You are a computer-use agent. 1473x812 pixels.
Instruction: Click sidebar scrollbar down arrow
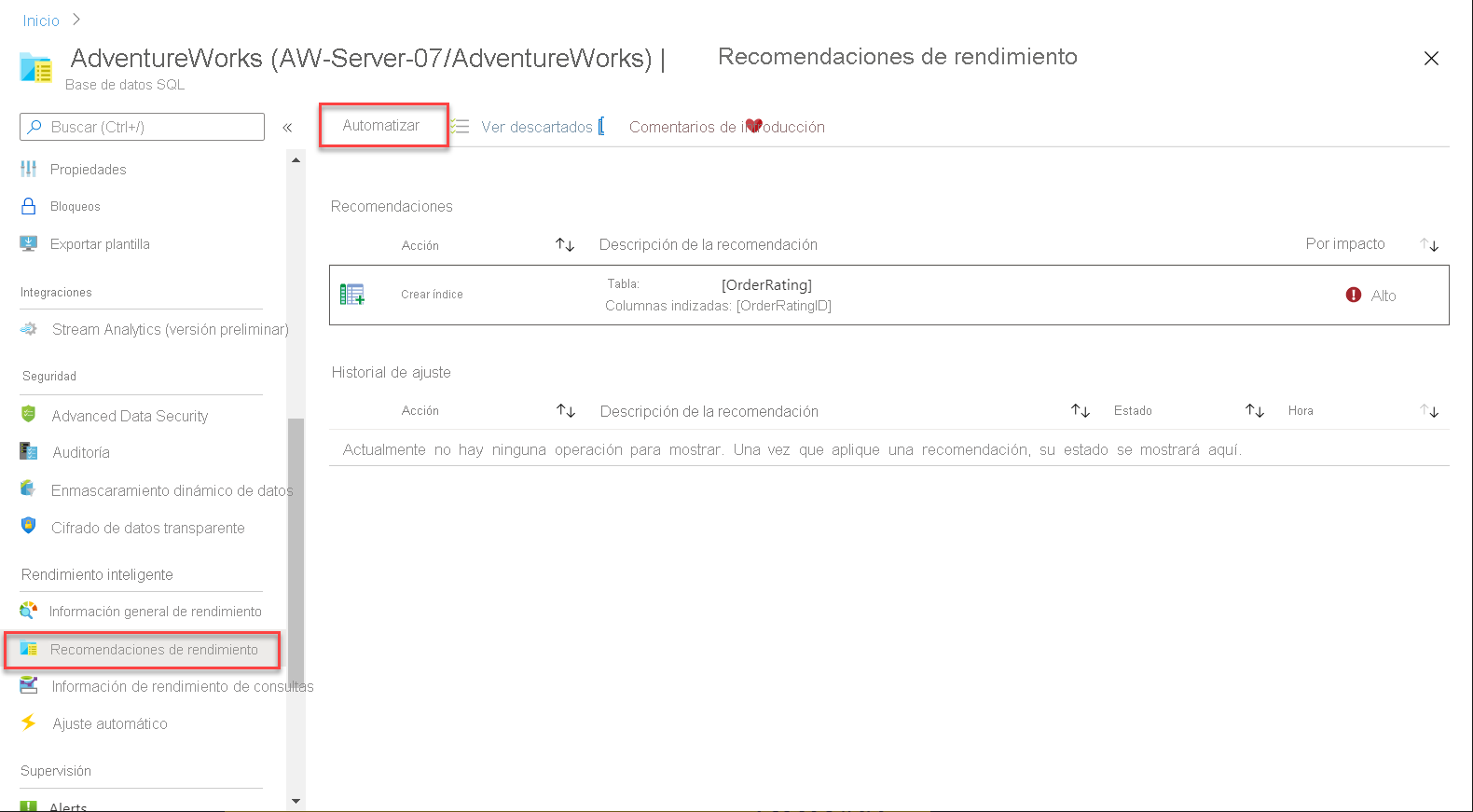coord(296,801)
